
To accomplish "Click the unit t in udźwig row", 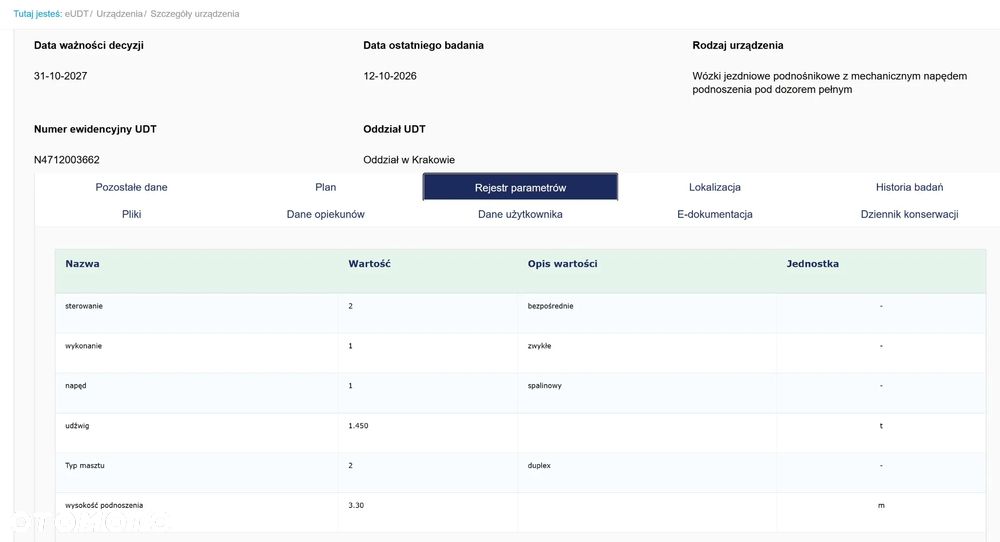I will tap(881, 425).
